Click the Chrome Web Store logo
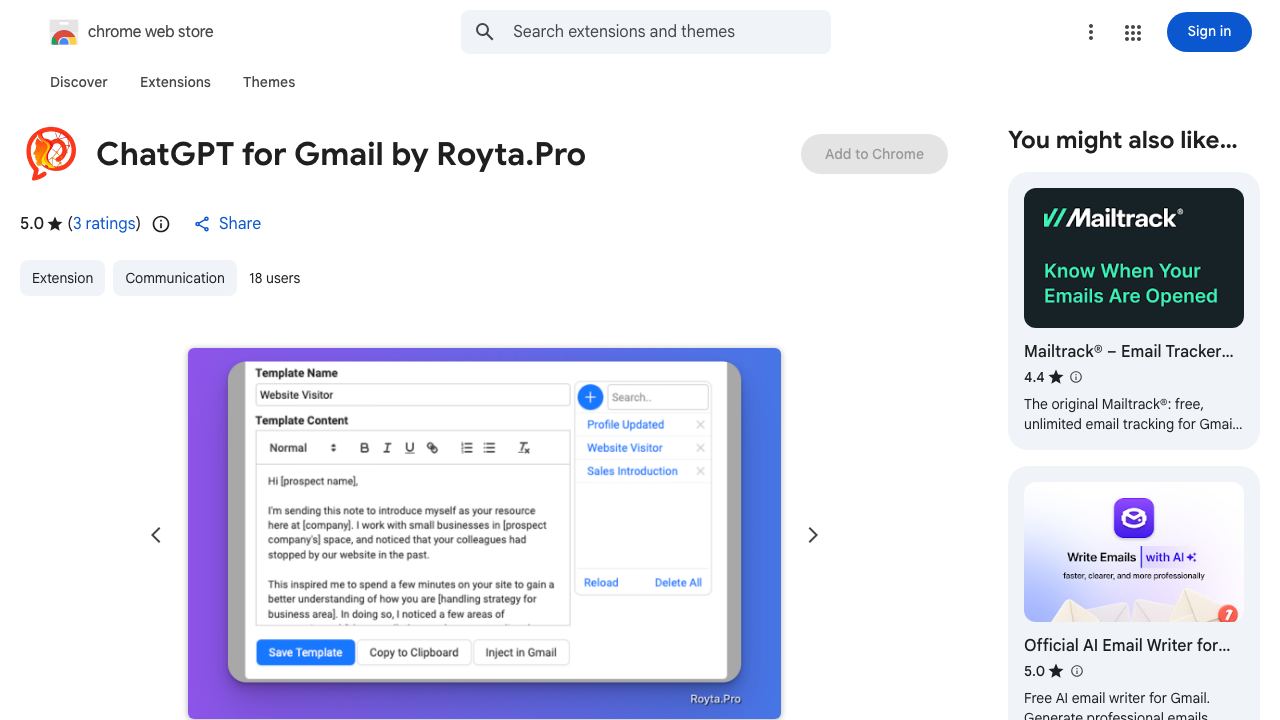This screenshot has width=1280, height=720. tap(64, 32)
